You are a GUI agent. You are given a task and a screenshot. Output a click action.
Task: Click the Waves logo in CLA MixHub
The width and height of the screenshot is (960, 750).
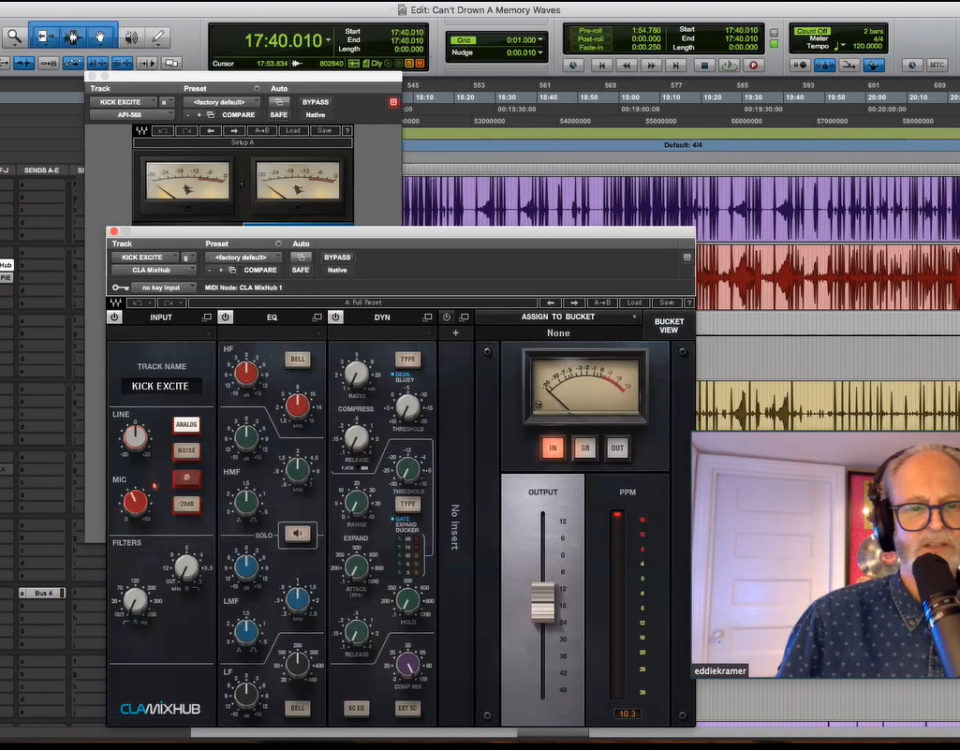coord(115,302)
